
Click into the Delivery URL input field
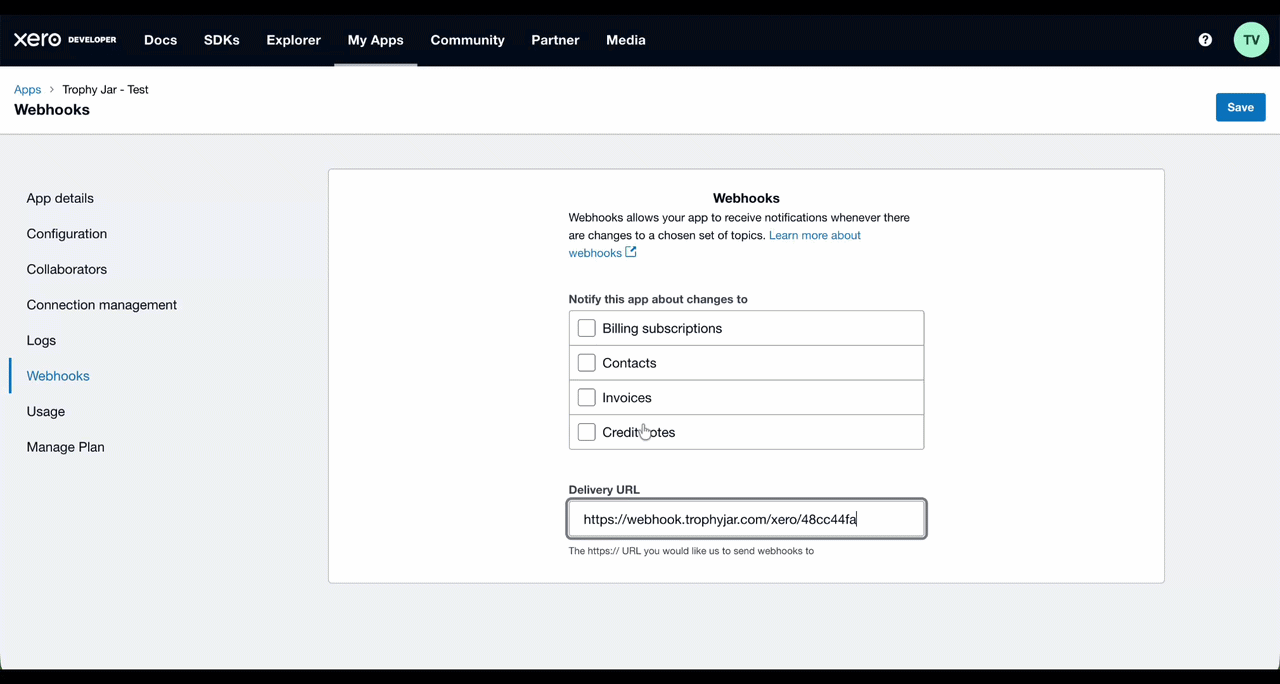point(747,519)
